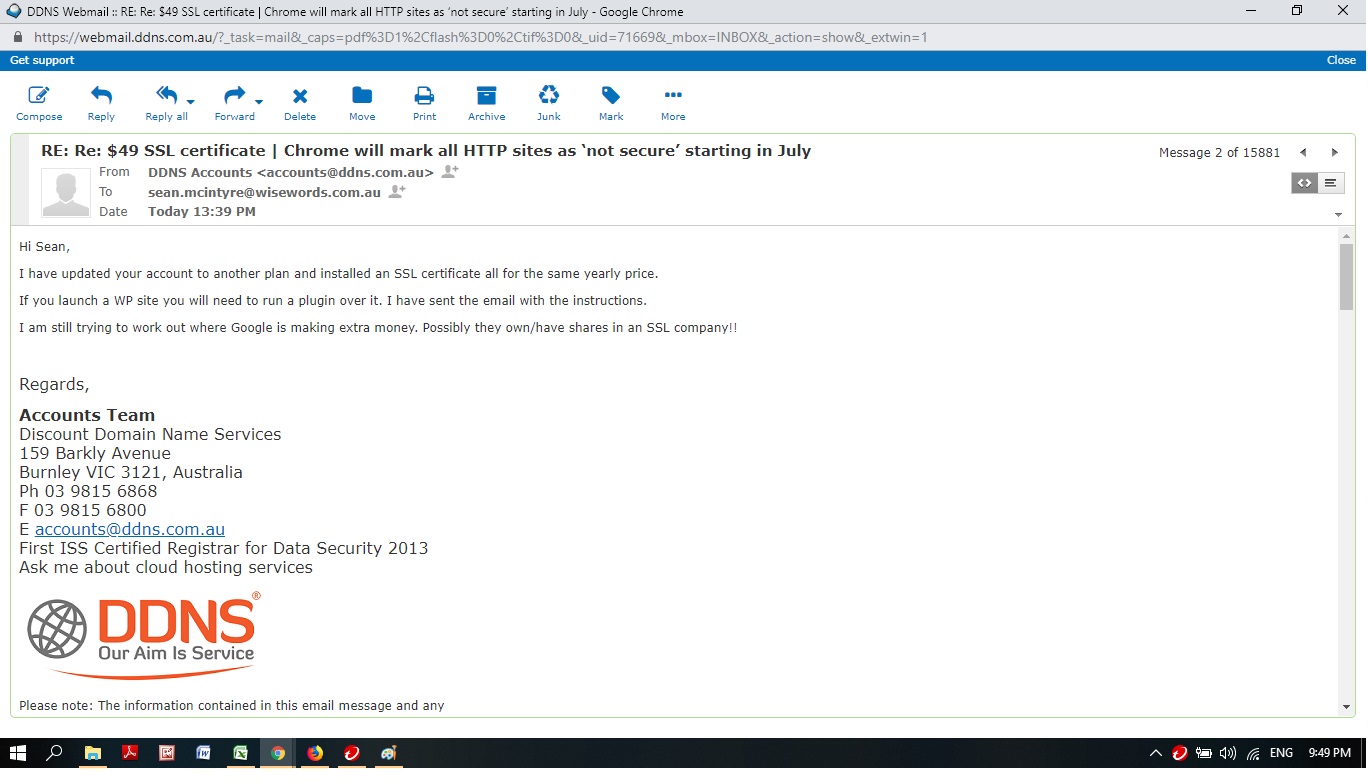This screenshot has width=1368, height=784.
Task: Click ENG language indicator
Action: click(x=1281, y=753)
